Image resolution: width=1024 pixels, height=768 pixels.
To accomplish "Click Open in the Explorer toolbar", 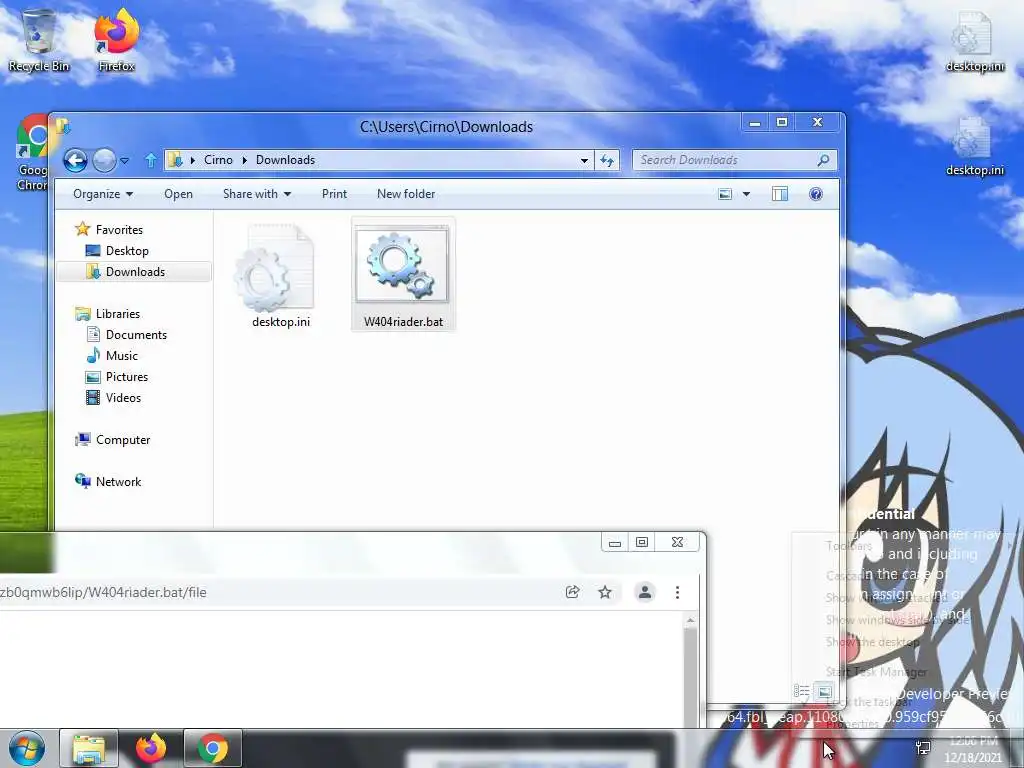I will (178, 194).
